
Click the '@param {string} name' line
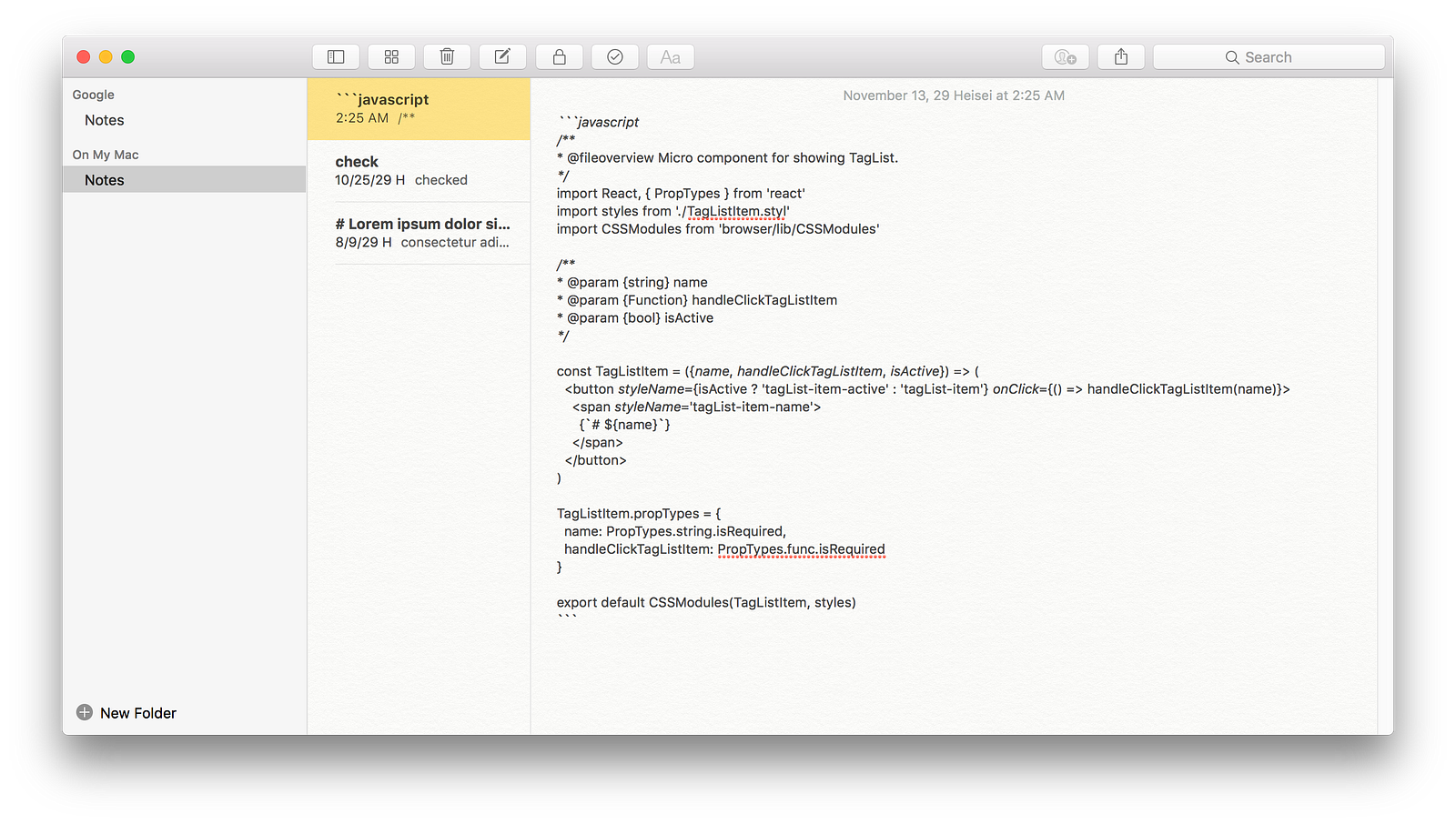pyautogui.click(x=632, y=283)
